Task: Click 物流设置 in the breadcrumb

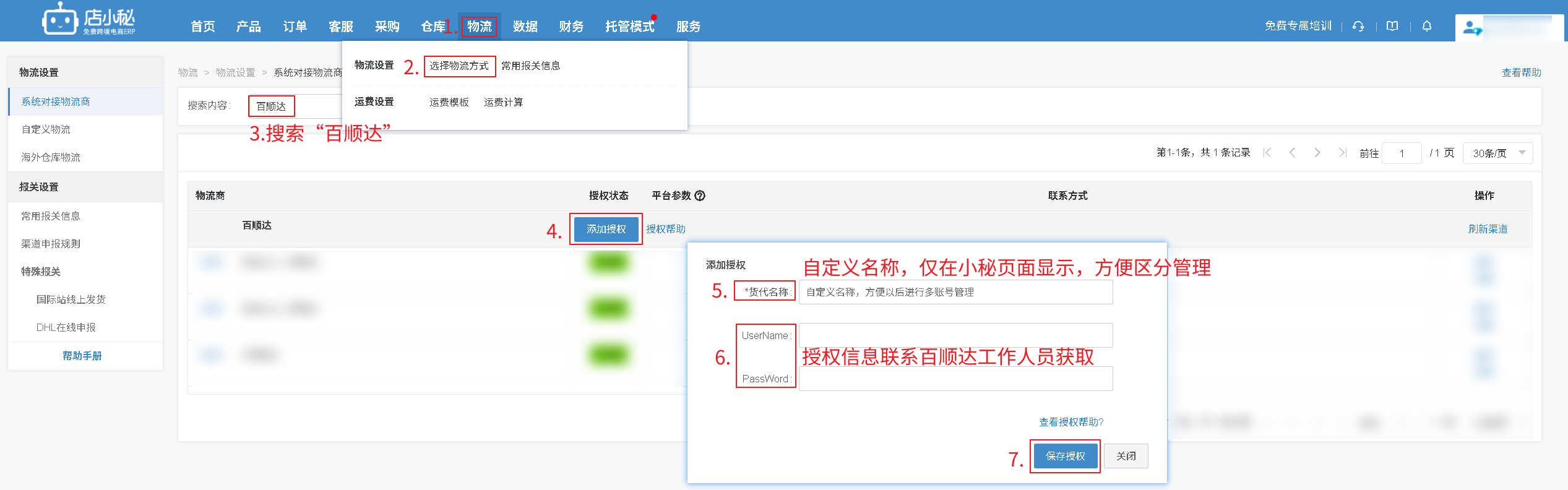Action: point(235,72)
